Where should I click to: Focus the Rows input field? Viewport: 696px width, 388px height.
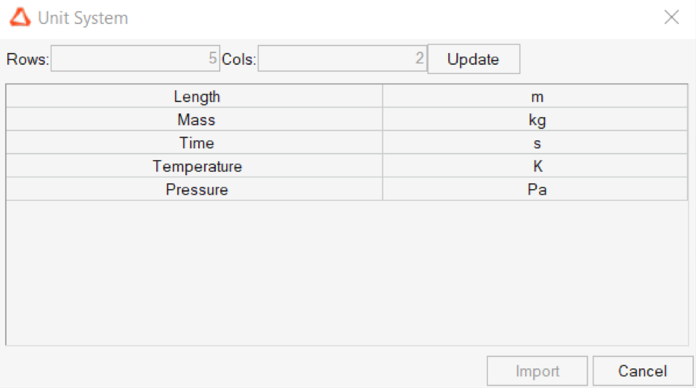point(135,58)
